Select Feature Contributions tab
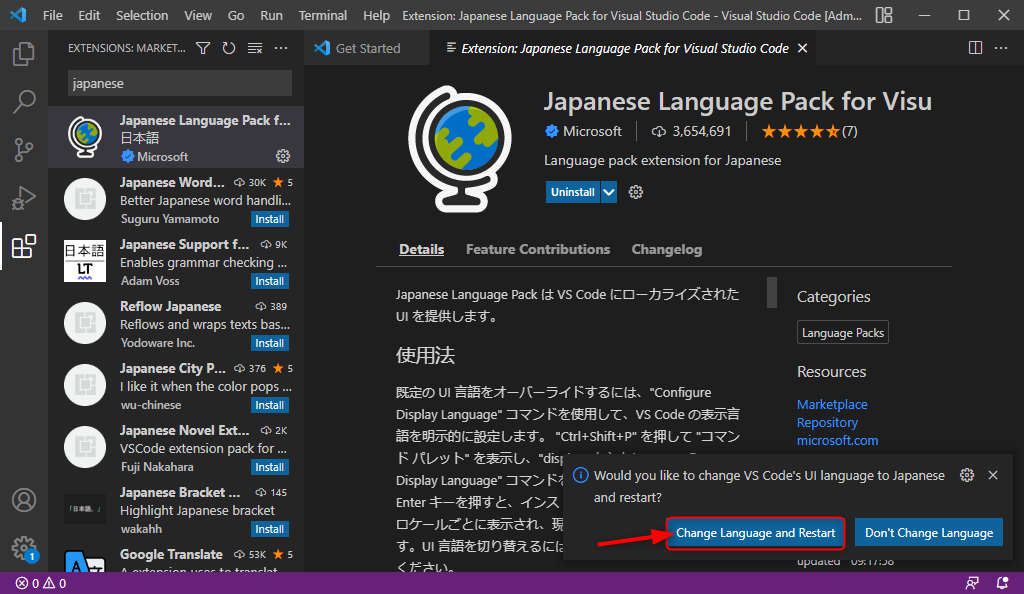The image size is (1024, 594). 537,249
